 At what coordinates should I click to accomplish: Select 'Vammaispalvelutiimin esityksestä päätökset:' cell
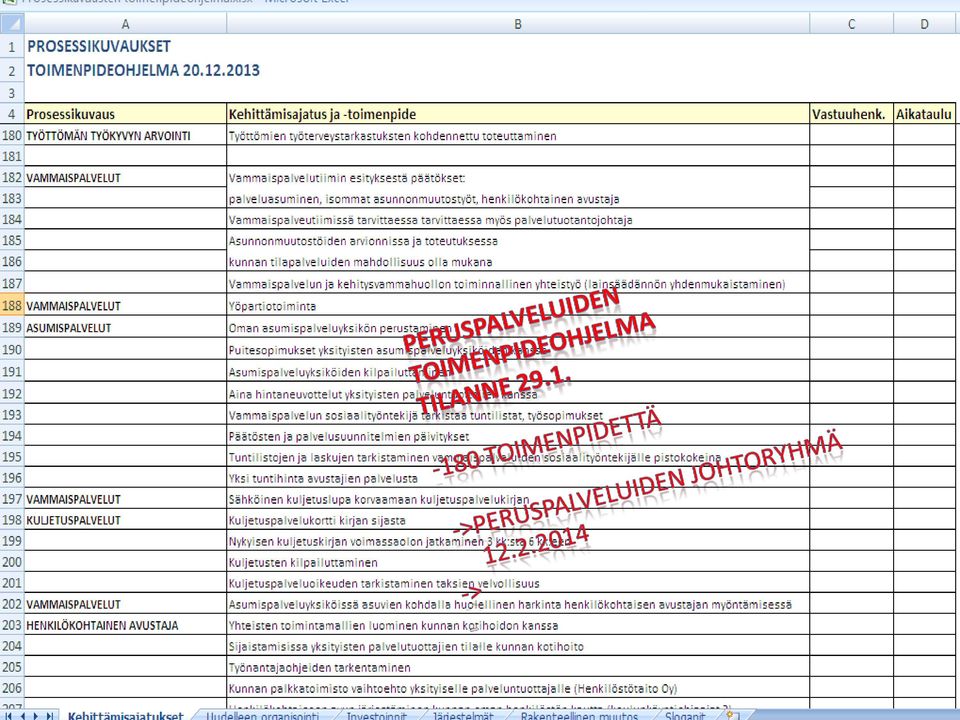[518, 178]
